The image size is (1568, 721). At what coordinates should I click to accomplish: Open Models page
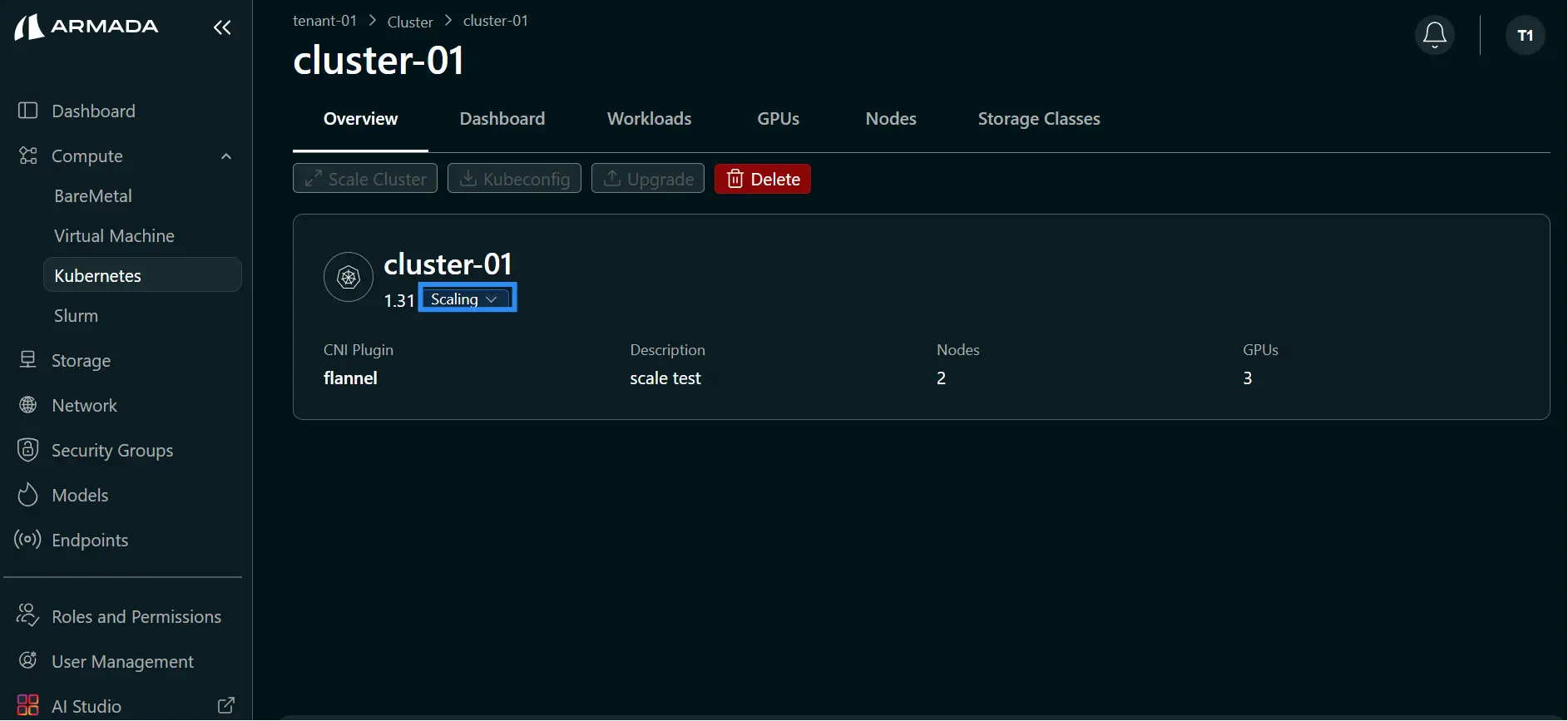(x=80, y=495)
